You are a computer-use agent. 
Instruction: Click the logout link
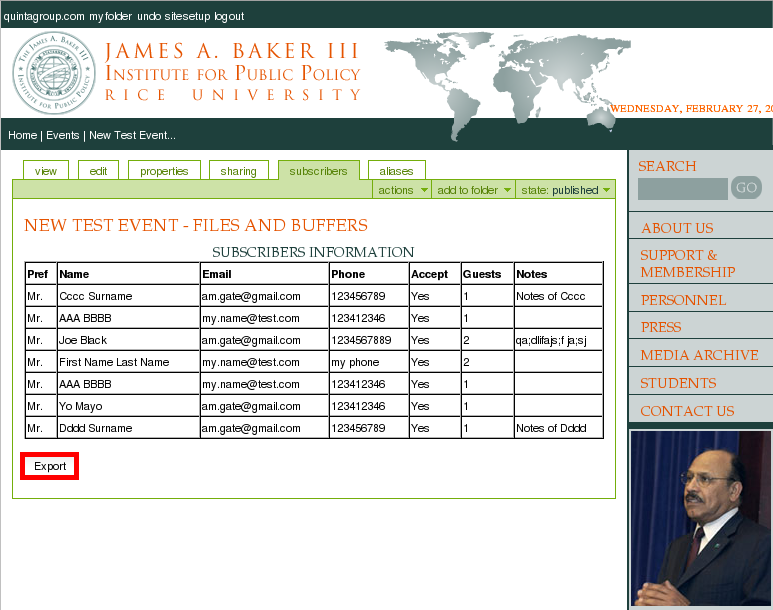pyautogui.click(x=229, y=16)
